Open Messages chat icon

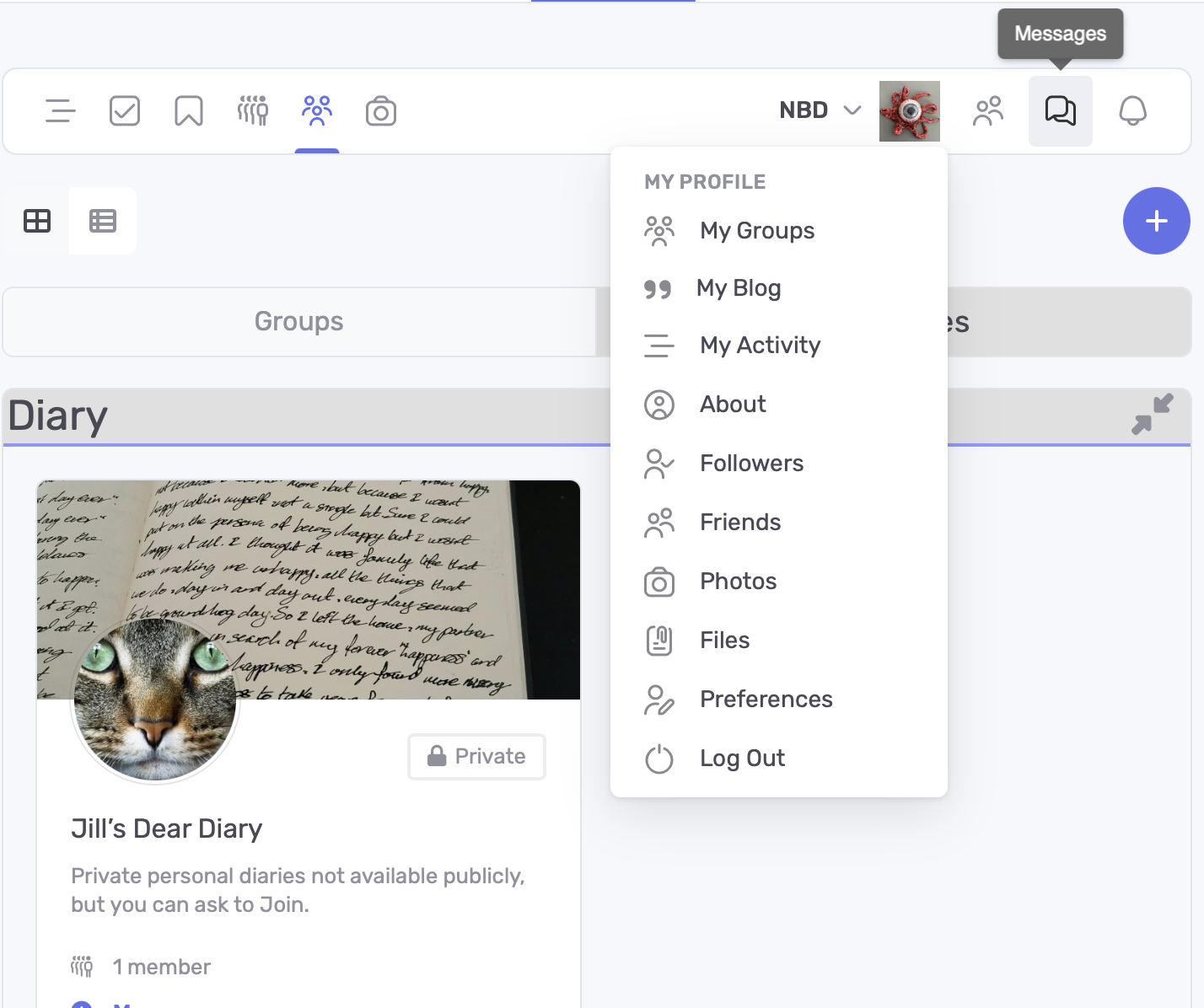point(1060,111)
